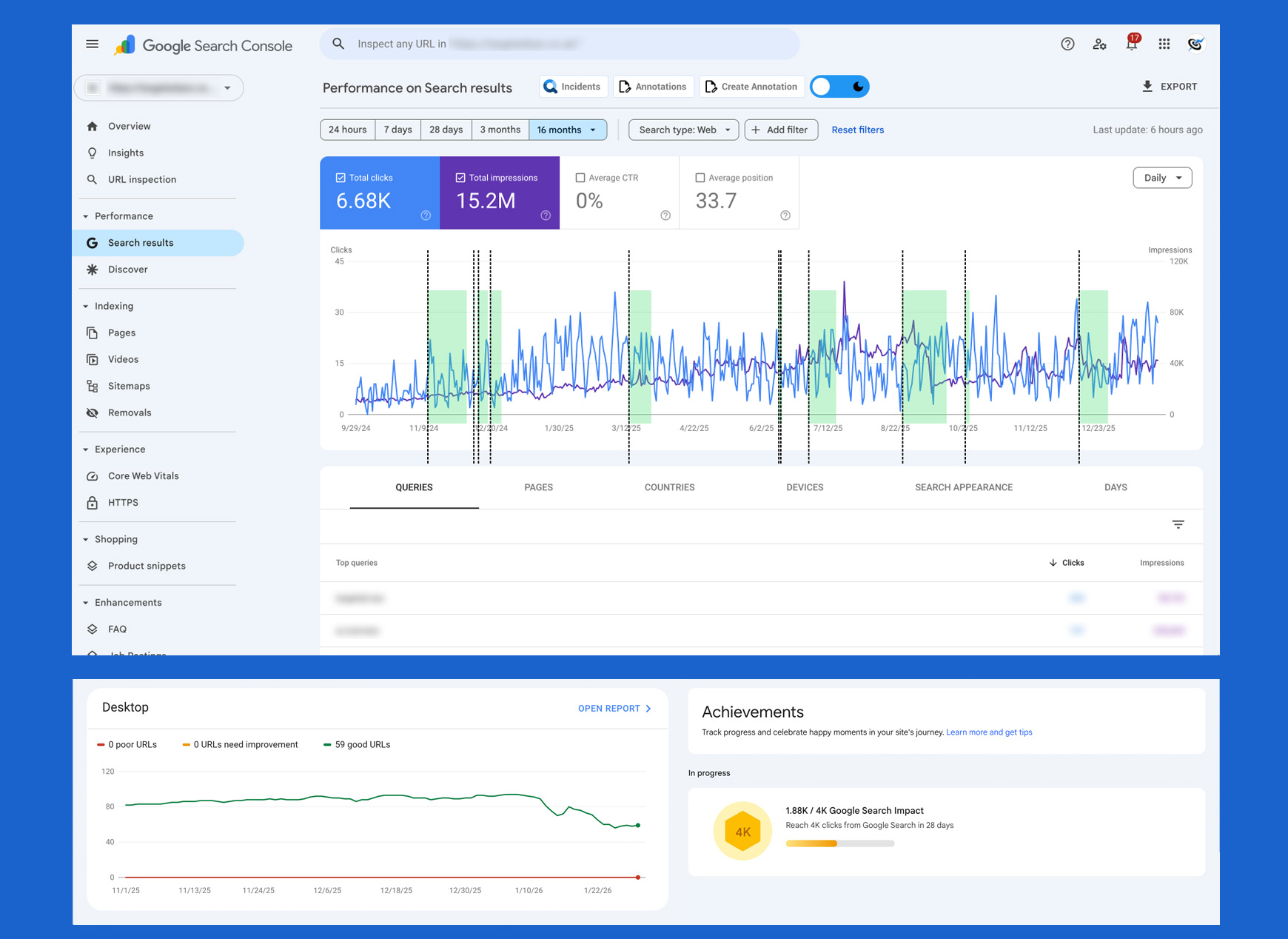1288x939 pixels.
Task: Switch to the Countries tab
Action: pos(670,487)
